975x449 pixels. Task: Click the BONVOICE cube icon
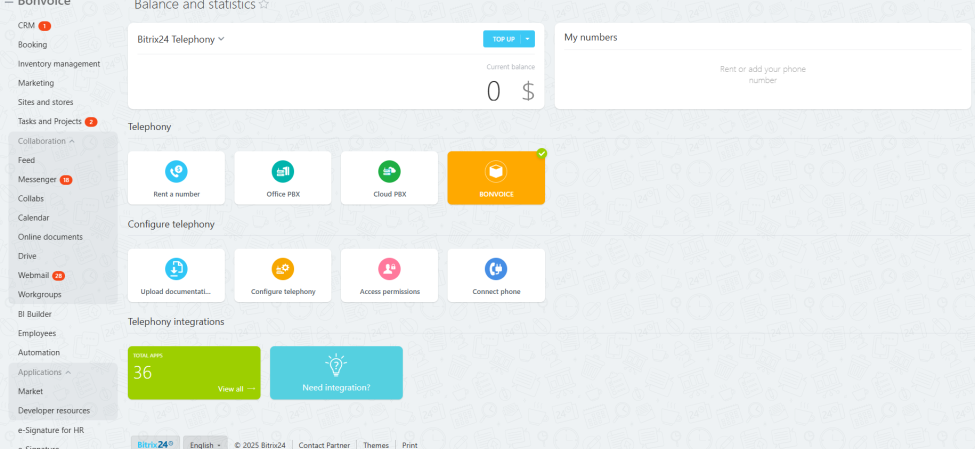[496, 171]
